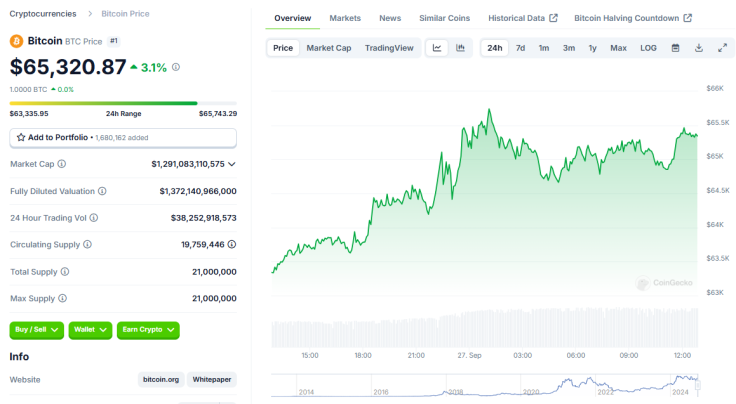The height and width of the screenshot is (404, 736).
Task: Open the News tab
Action: (390, 18)
